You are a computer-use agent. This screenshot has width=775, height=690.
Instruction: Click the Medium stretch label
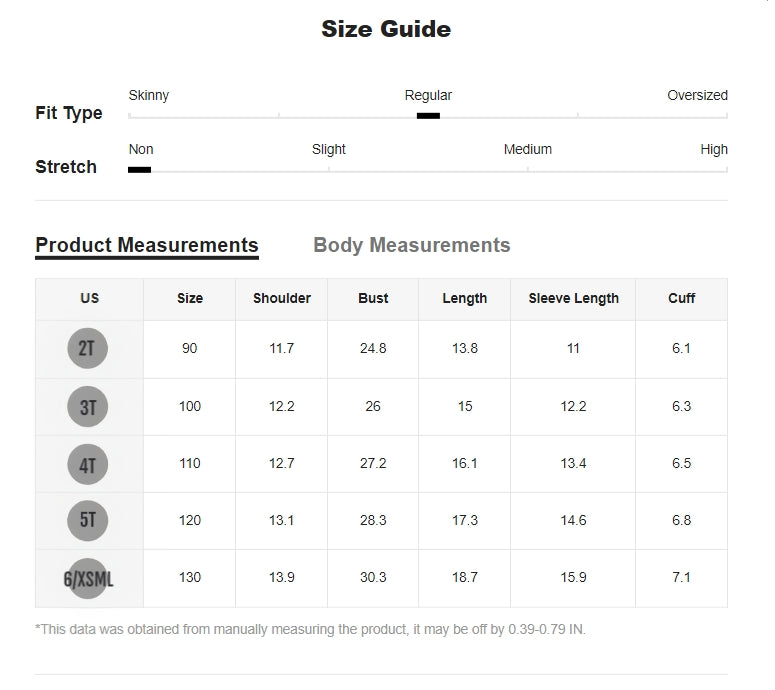click(x=527, y=150)
